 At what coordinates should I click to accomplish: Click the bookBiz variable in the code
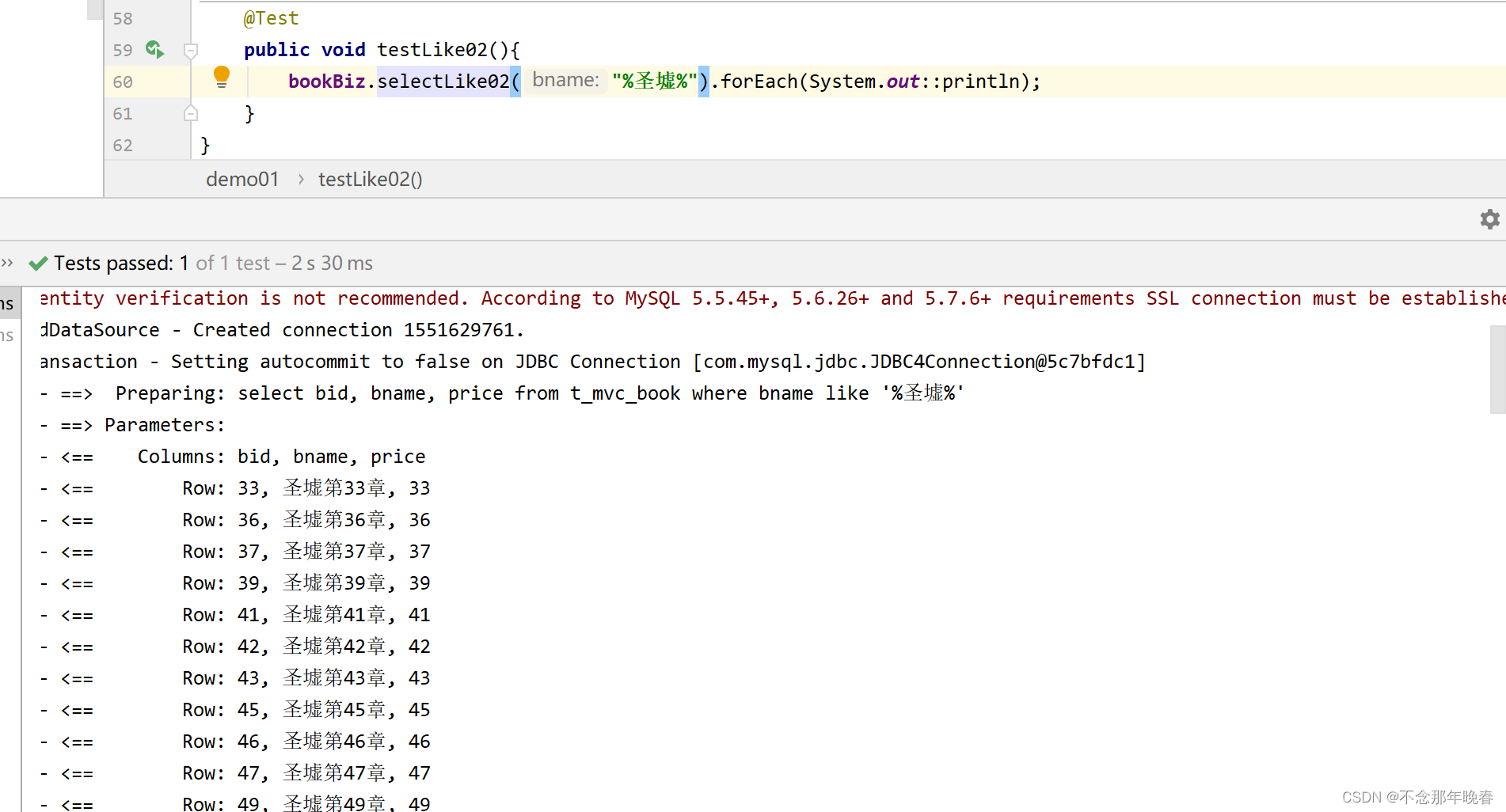click(326, 82)
